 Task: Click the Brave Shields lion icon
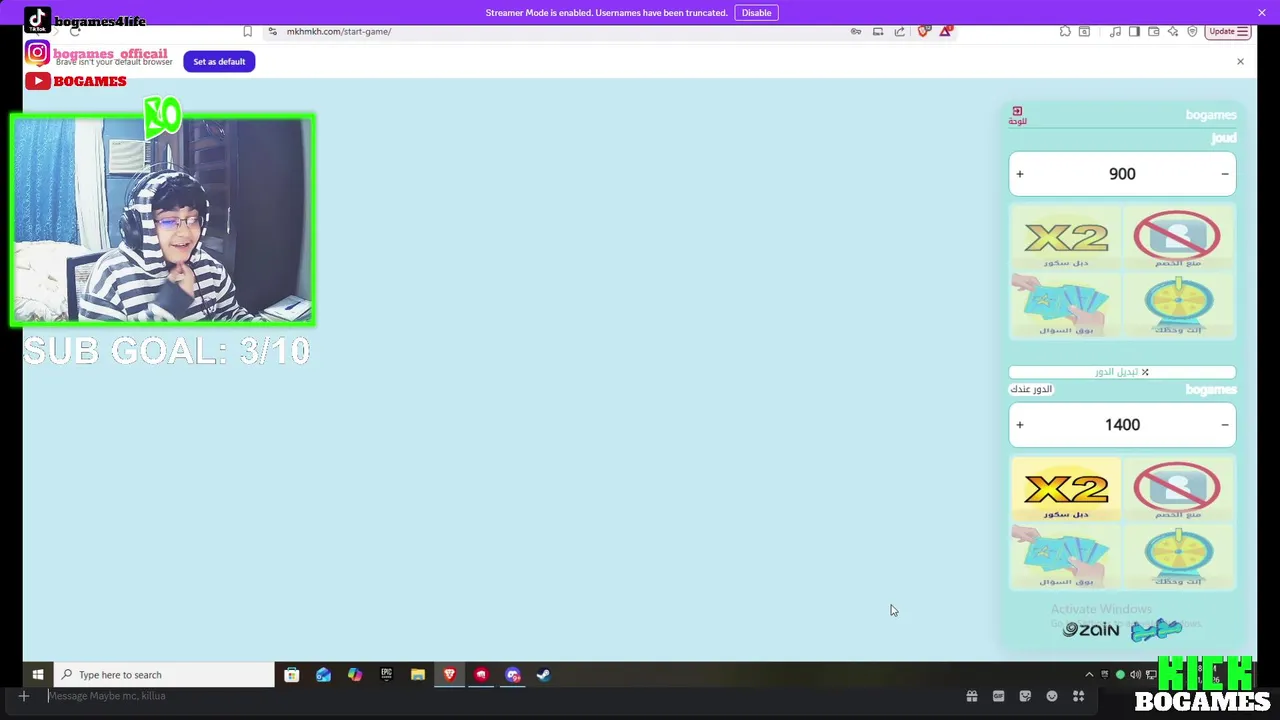924,31
